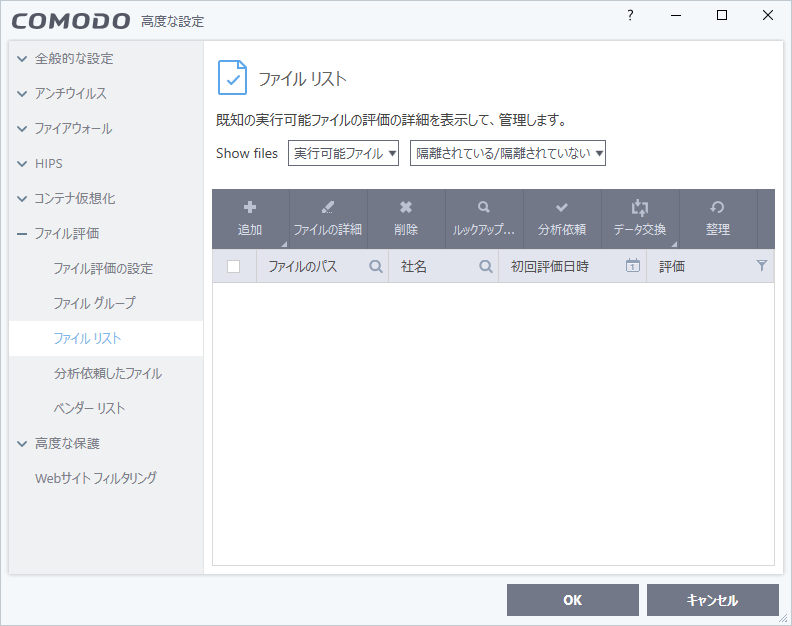Open the 隔離されている/隔離されていない dropdown
The height and width of the screenshot is (626, 792).
[508, 153]
